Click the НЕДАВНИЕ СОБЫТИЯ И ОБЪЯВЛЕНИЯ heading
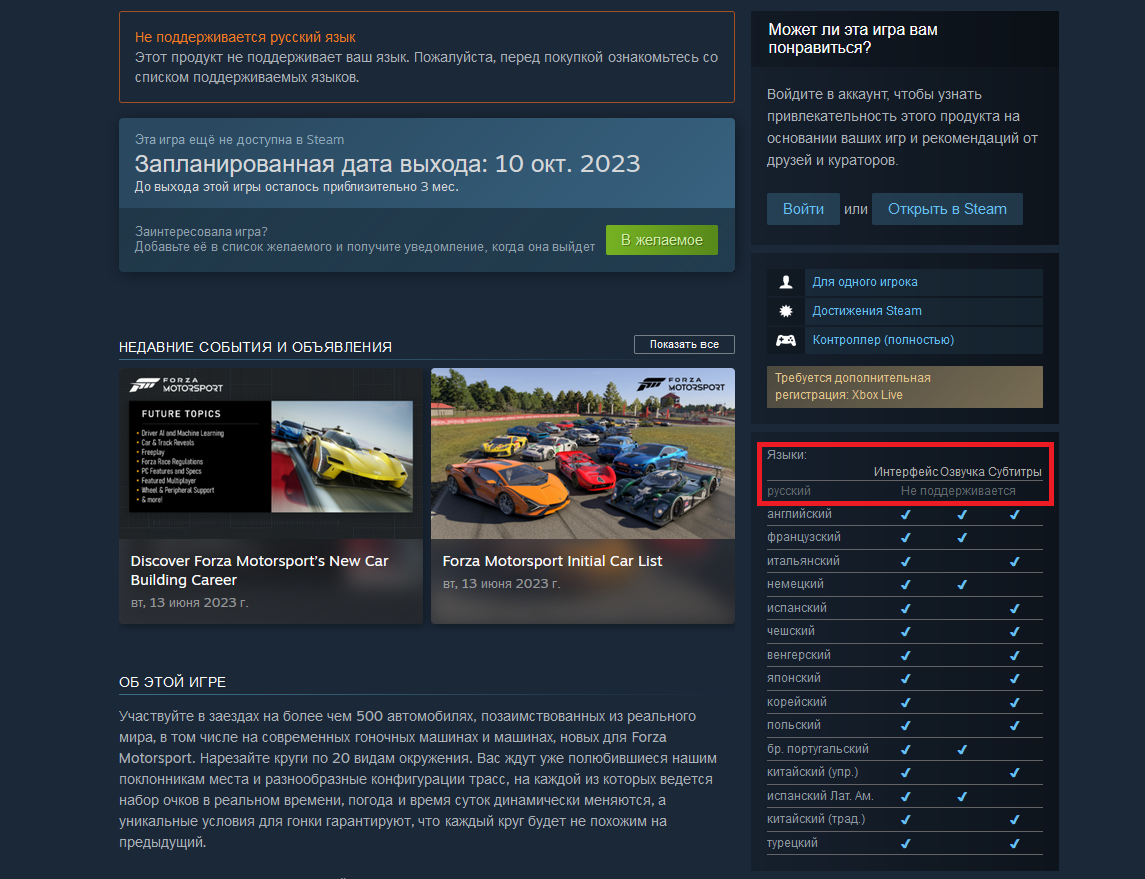Image resolution: width=1145 pixels, height=879 pixels. click(x=256, y=347)
